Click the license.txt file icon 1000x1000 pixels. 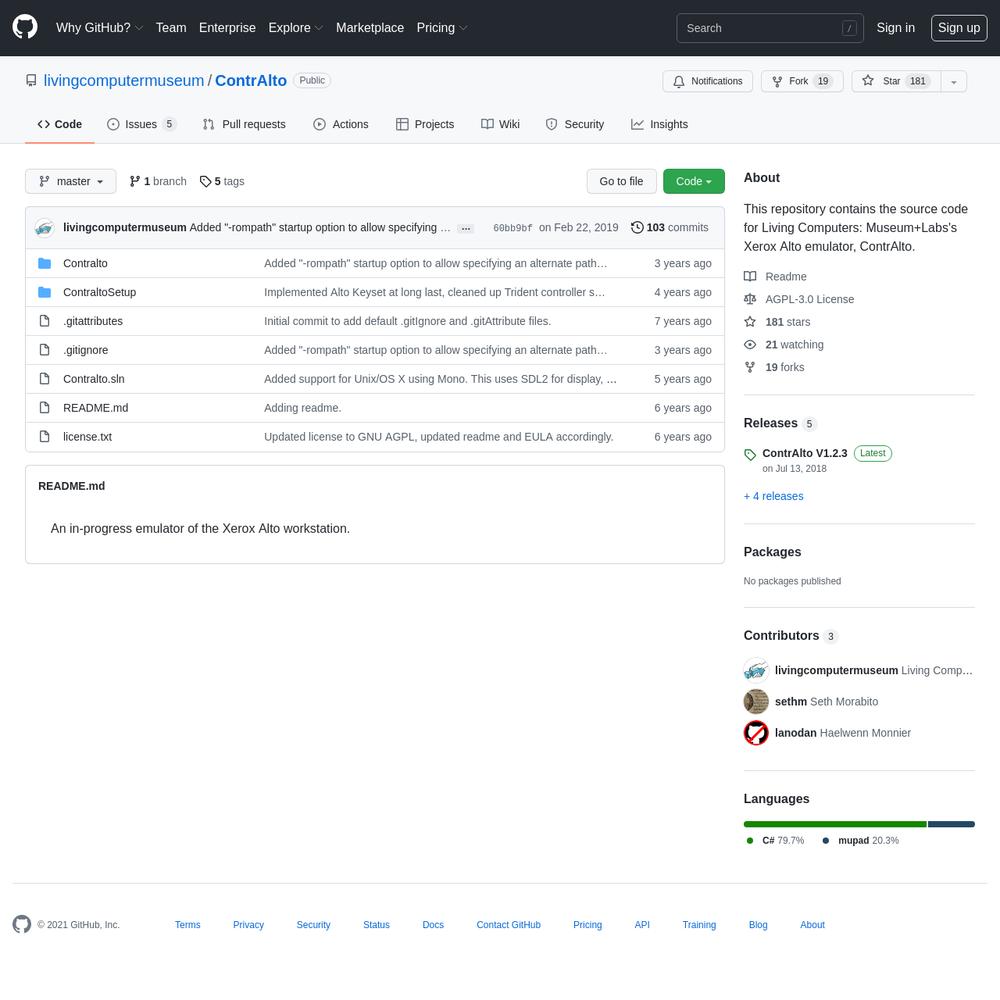(x=44, y=436)
